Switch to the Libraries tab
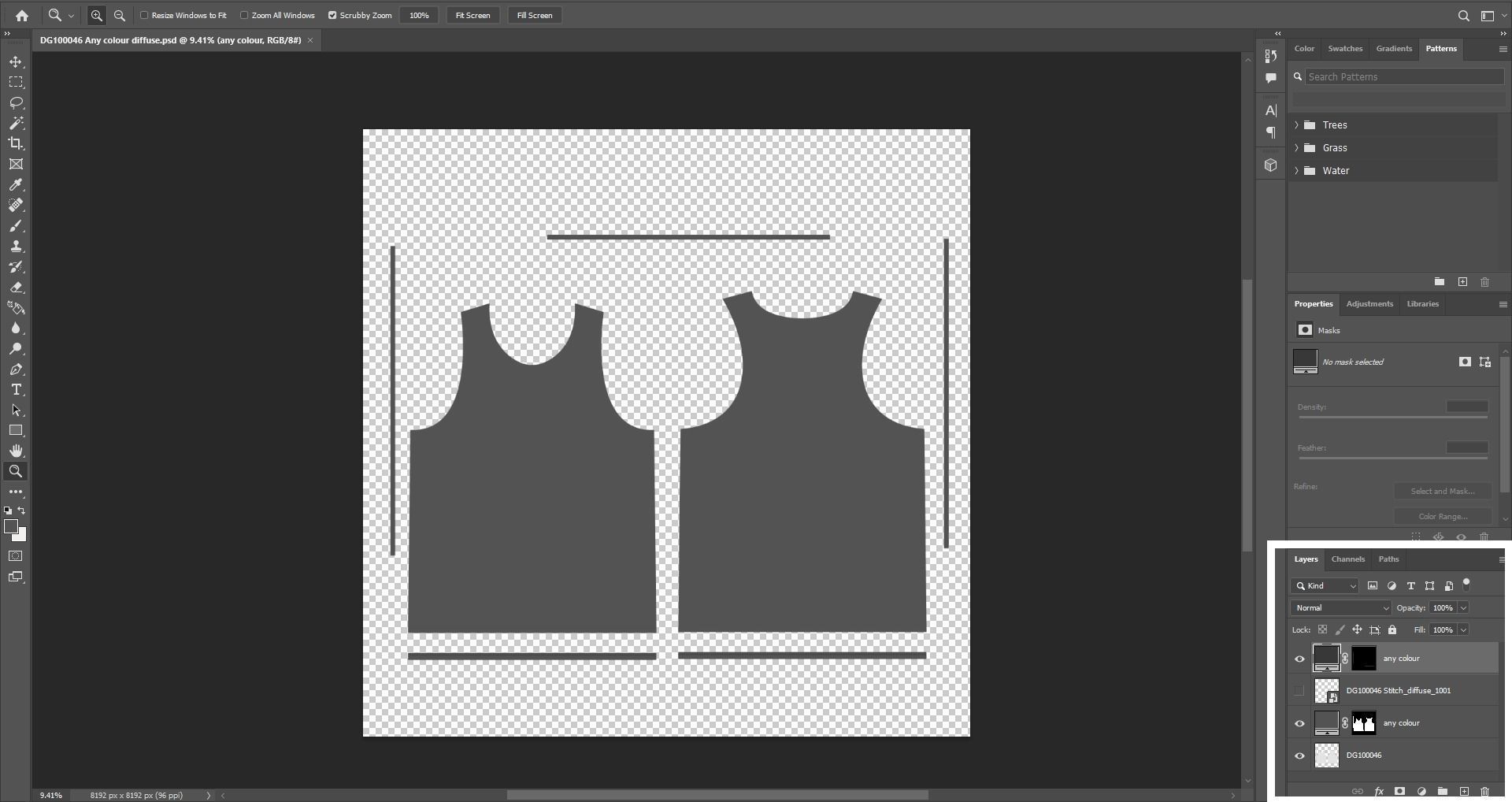1512x802 pixels. coord(1422,303)
